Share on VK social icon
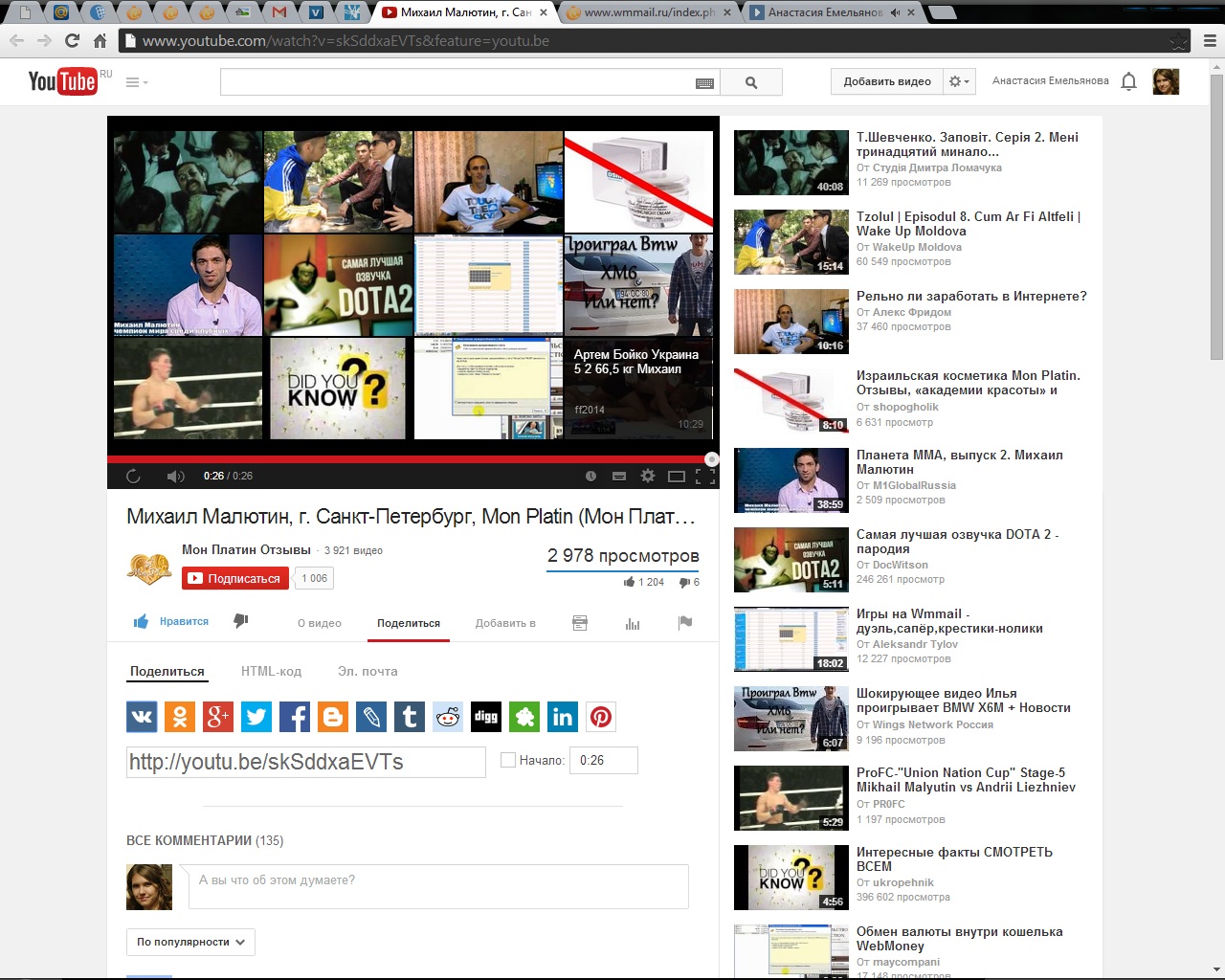 (x=142, y=717)
